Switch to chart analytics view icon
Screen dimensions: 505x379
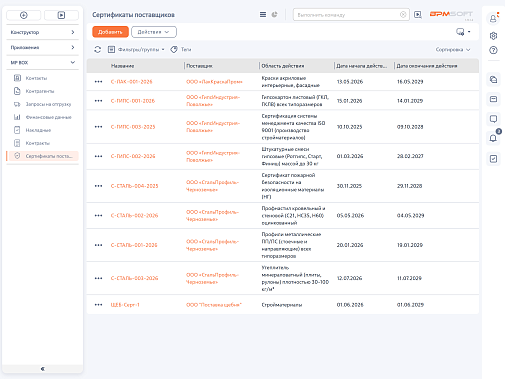(x=274, y=15)
